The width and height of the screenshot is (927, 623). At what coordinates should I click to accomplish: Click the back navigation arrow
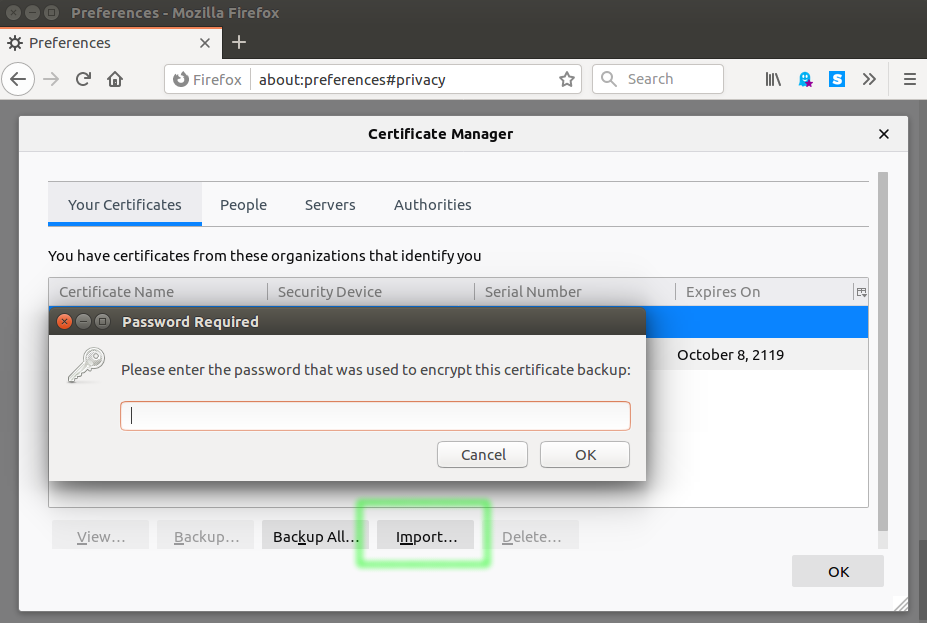[x=19, y=79]
